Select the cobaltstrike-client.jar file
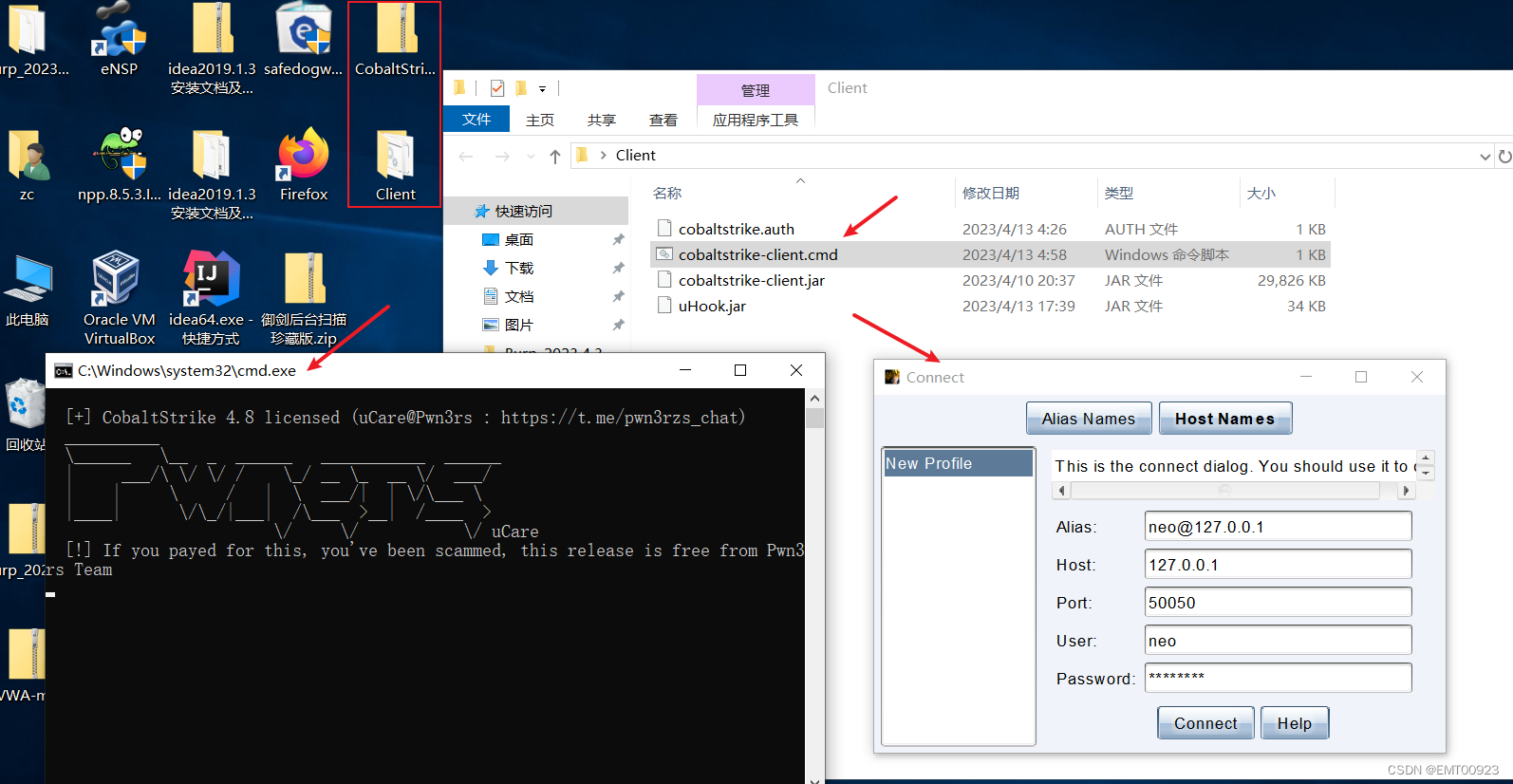The width and height of the screenshot is (1513, 784). click(x=990, y=280)
